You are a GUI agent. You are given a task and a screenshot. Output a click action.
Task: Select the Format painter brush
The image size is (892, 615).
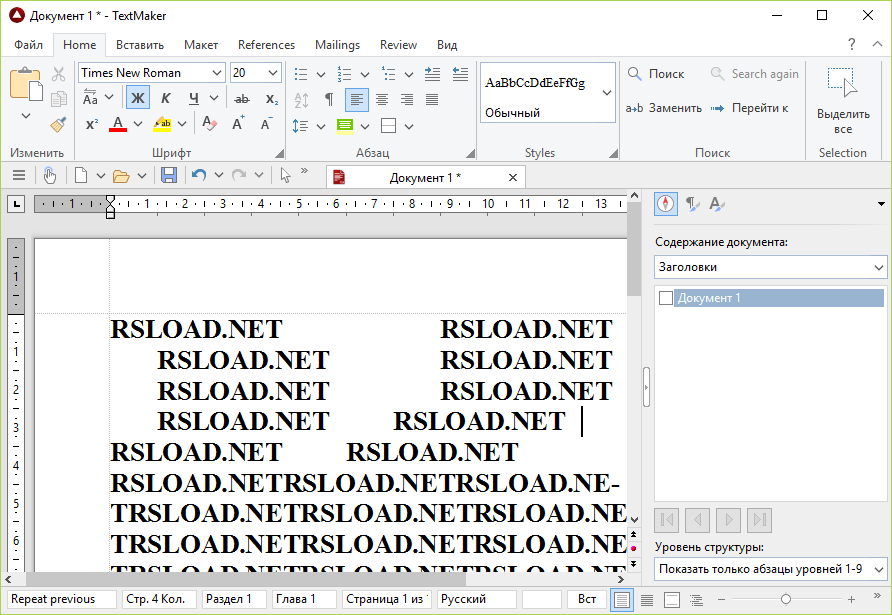tap(58, 125)
